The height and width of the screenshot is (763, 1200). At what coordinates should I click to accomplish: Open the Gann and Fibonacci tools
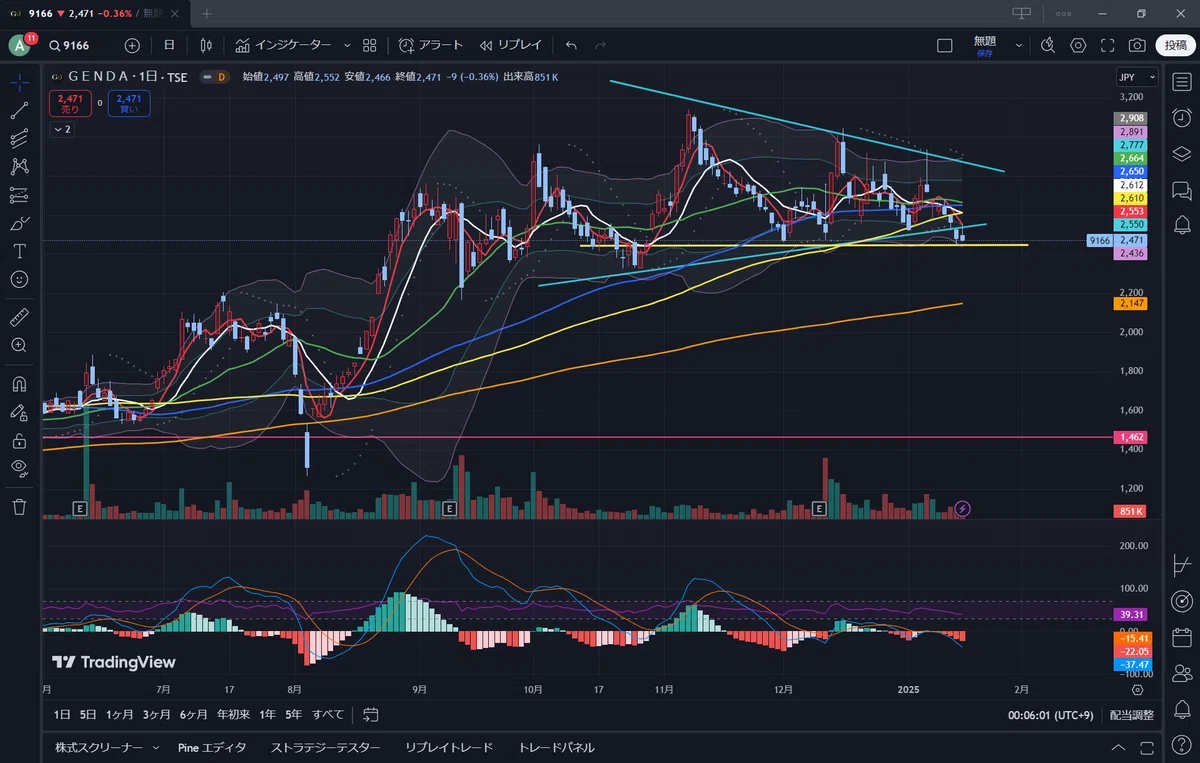coord(19,139)
